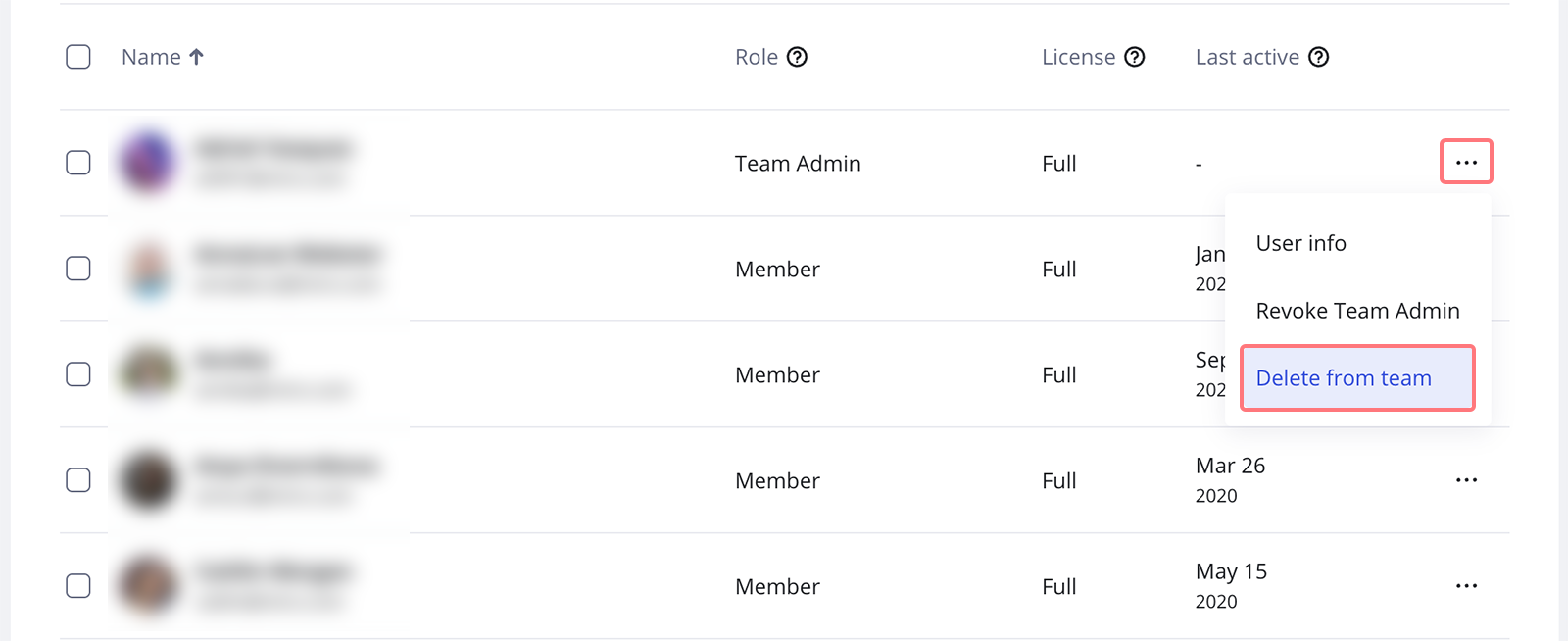This screenshot has width=1568, height=641.
Task: Select checkbox for member active Mar 26
Action: (78, 480)
